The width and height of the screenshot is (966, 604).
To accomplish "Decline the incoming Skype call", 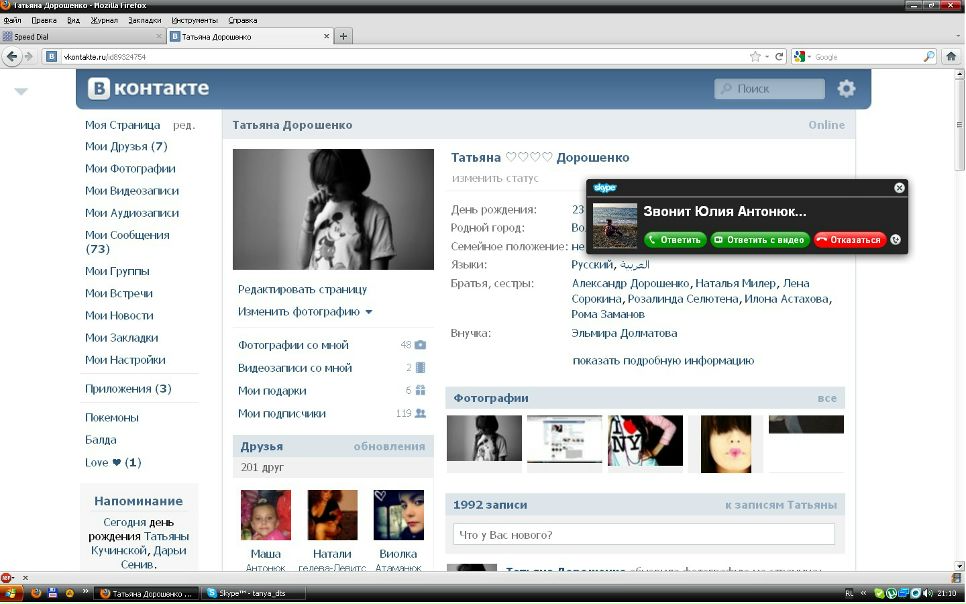I will [x=849, y=240].
